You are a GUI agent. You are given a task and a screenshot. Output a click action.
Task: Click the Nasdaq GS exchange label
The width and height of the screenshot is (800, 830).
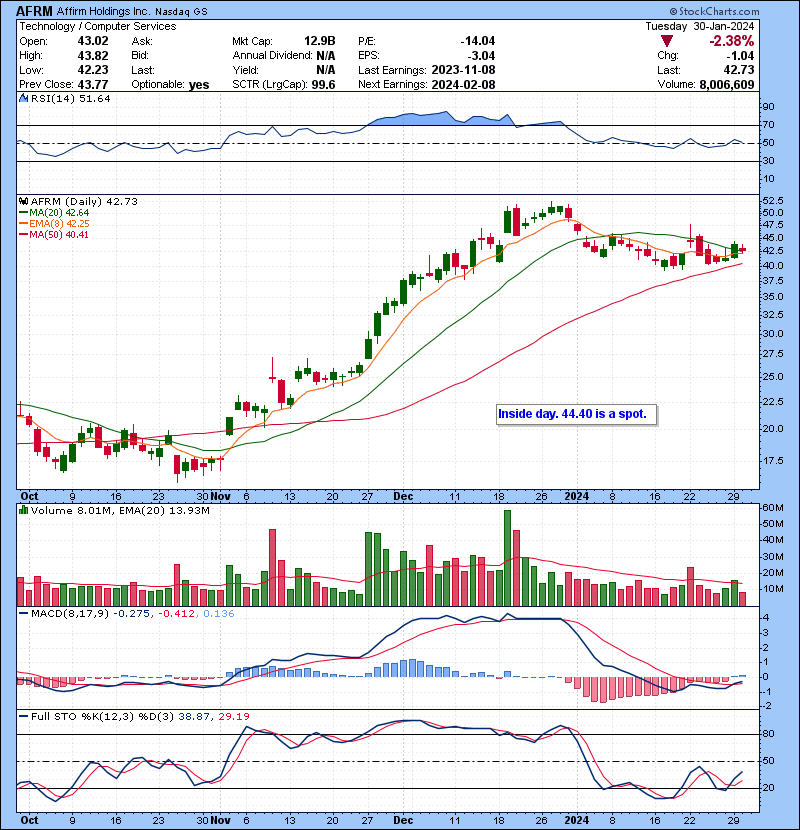[x=181, y=12]
